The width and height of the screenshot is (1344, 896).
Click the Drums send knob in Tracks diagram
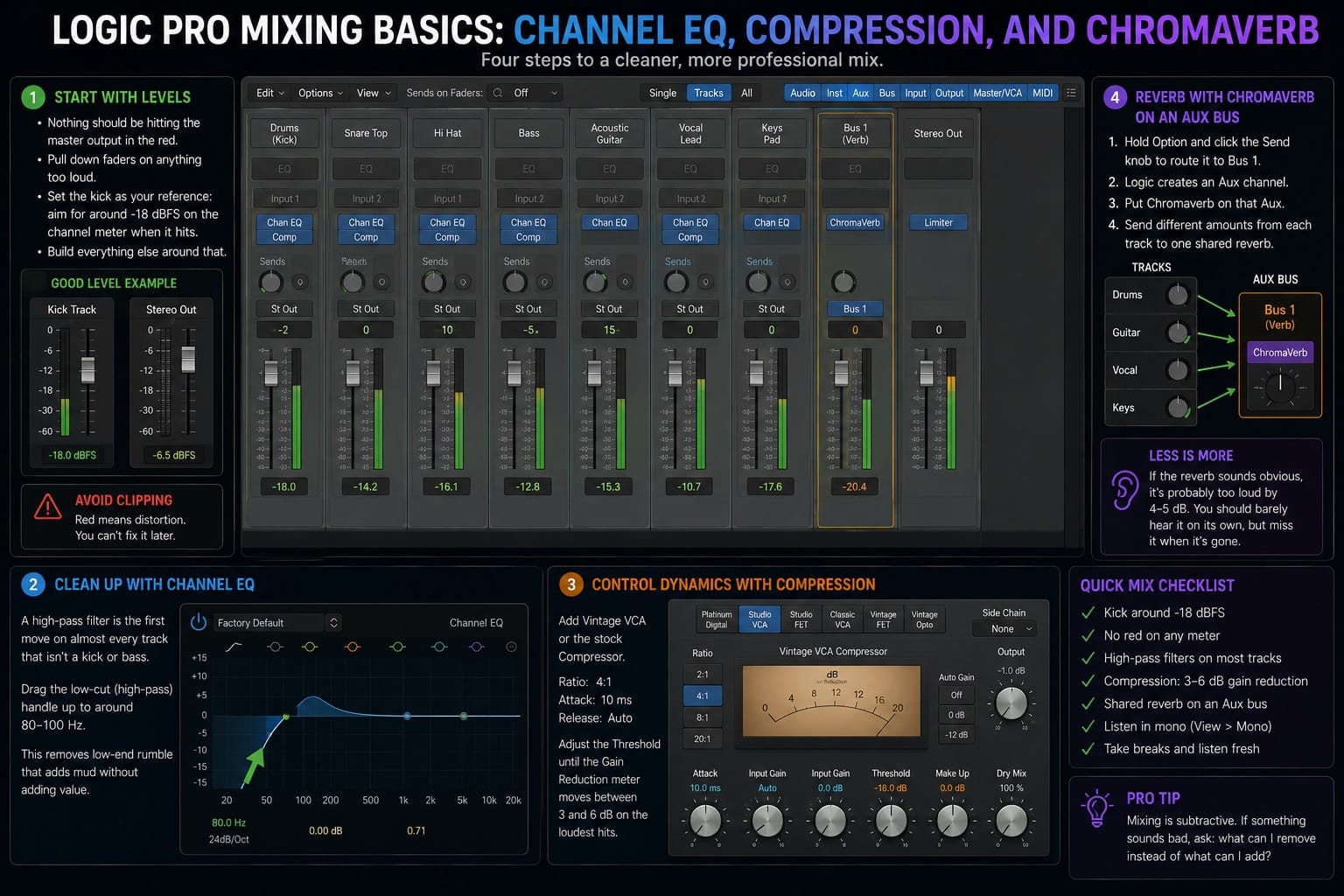click(x=1178, y=295)
